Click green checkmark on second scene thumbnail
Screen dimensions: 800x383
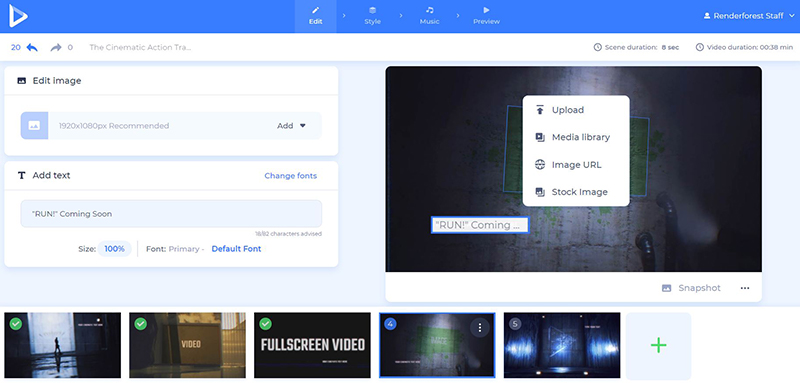(140, 324)
